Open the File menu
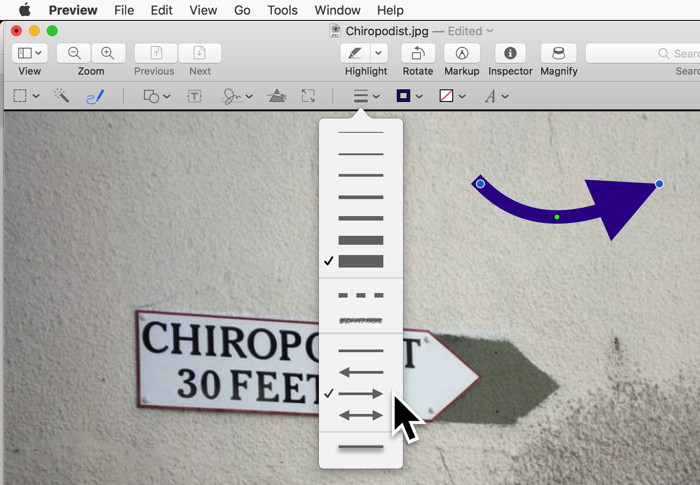Viewport: 700px width, 485px height. coord(124,10)
